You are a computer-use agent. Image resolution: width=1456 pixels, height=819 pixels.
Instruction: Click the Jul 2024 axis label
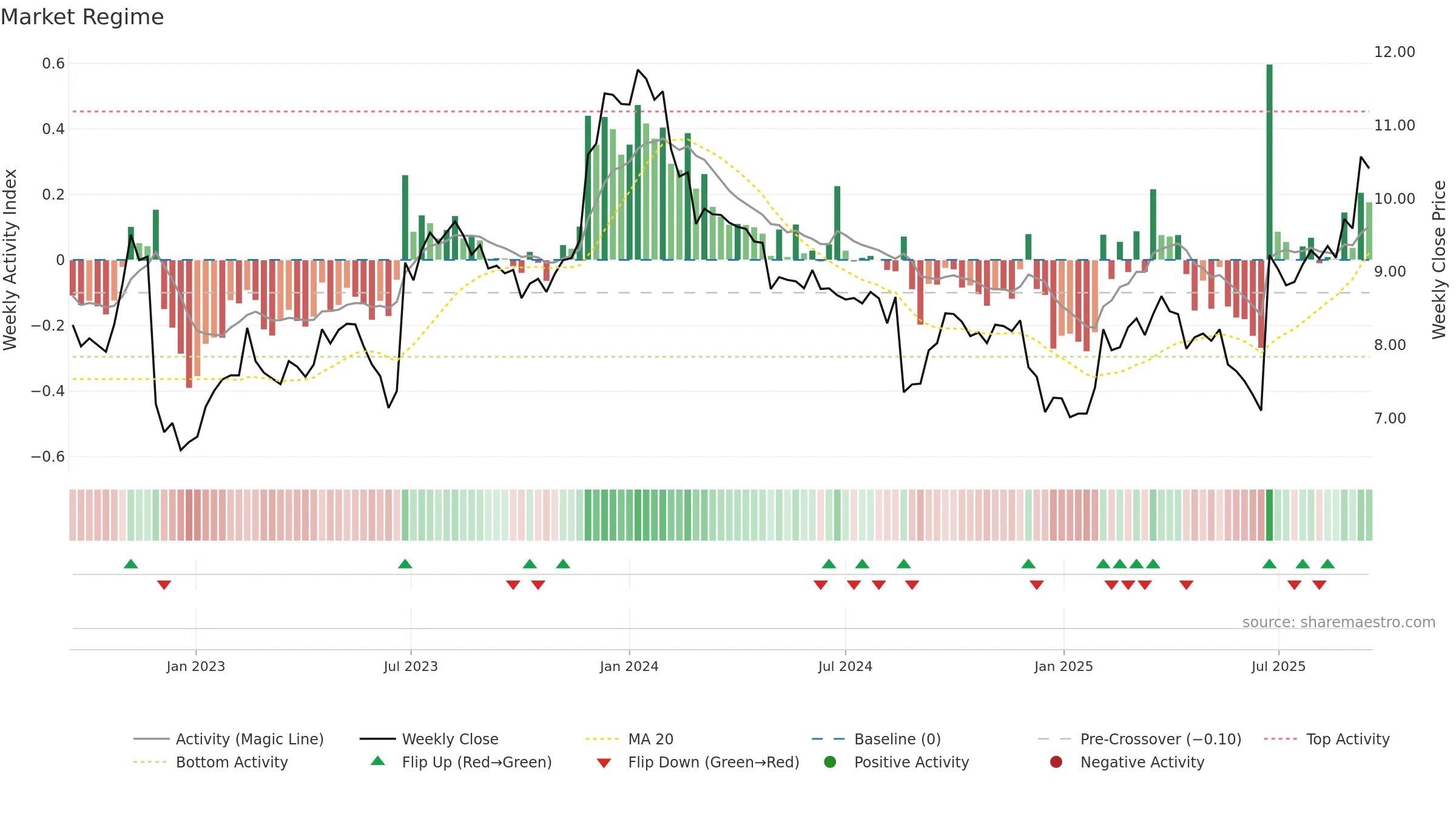[x=845, y=666]
